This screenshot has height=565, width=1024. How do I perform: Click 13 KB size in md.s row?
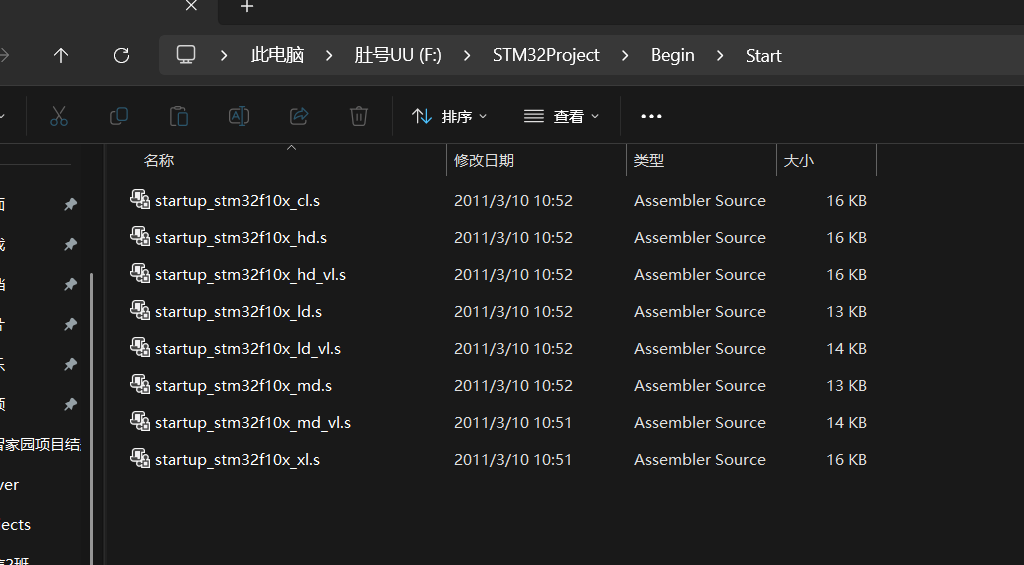[x=846, y=386]
